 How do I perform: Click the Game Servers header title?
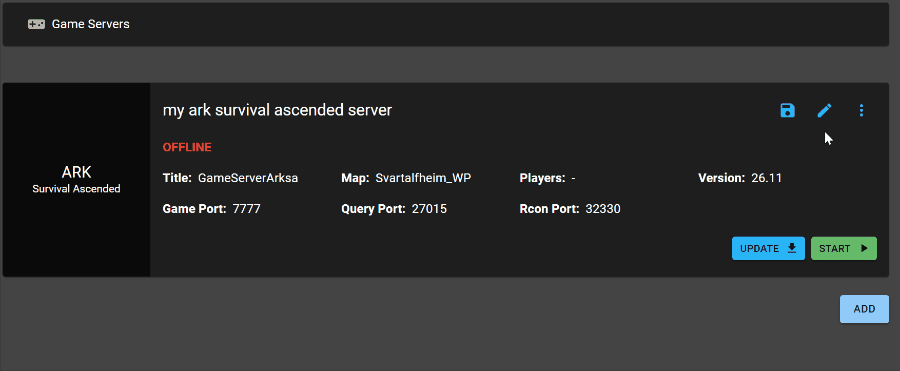pyautogui.click(x=91, y=24)
